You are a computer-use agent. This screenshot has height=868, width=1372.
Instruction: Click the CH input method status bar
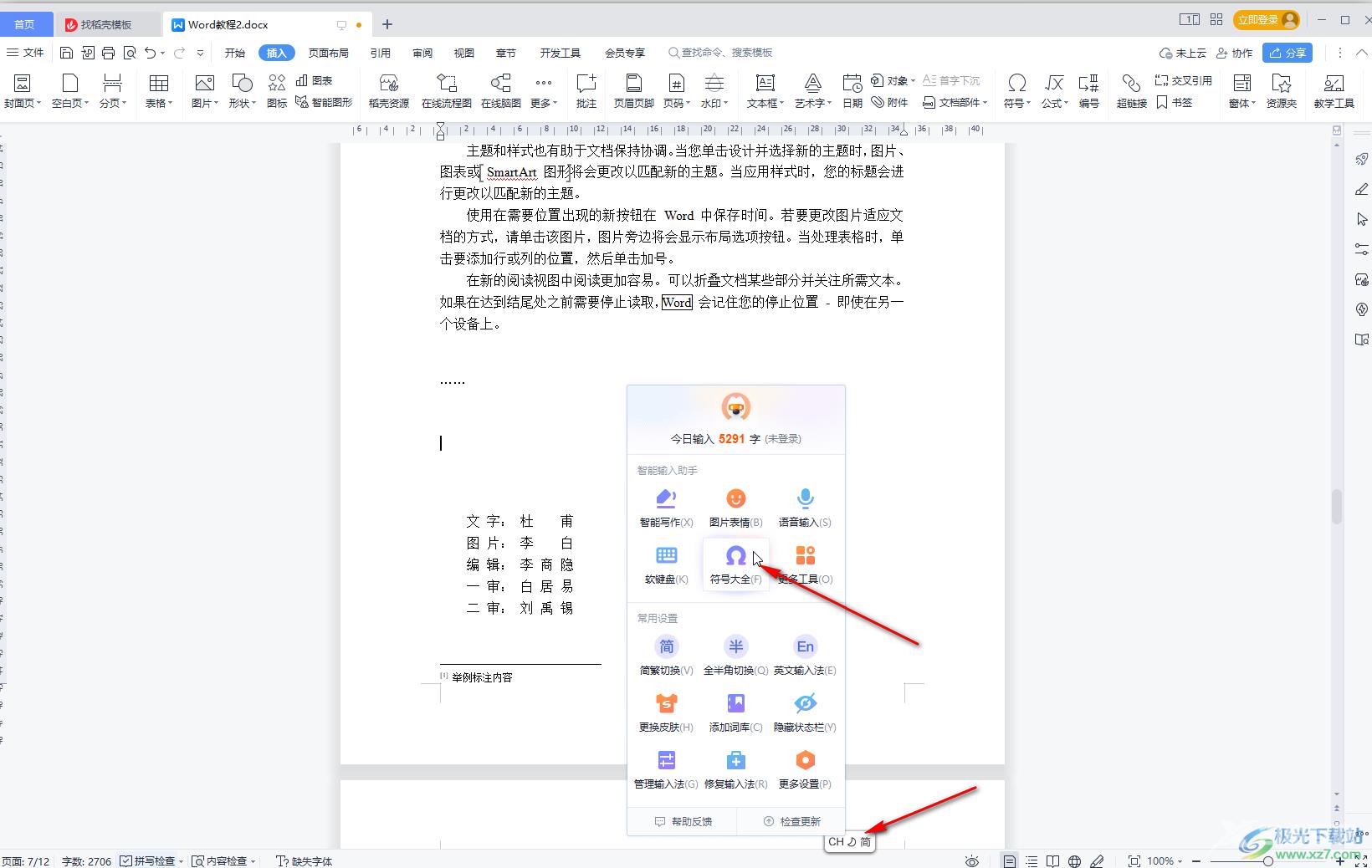point(849,841)
